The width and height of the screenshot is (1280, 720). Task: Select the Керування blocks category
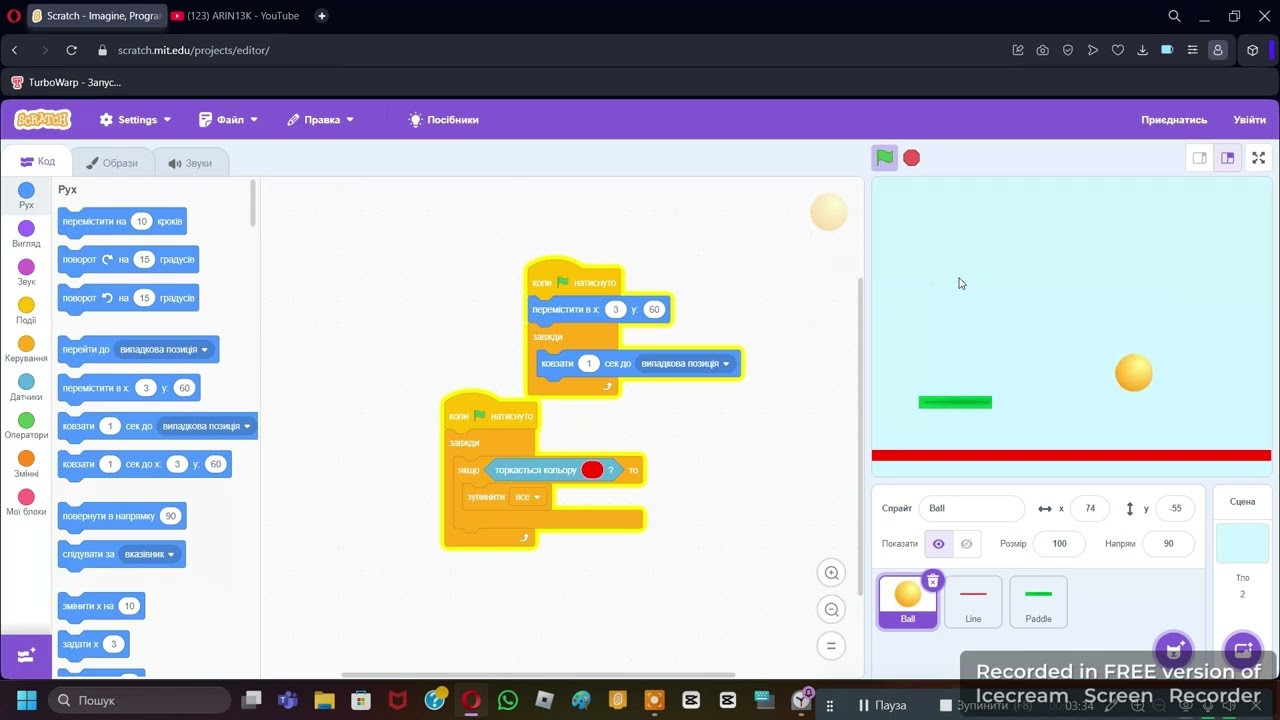coord(26,350)
